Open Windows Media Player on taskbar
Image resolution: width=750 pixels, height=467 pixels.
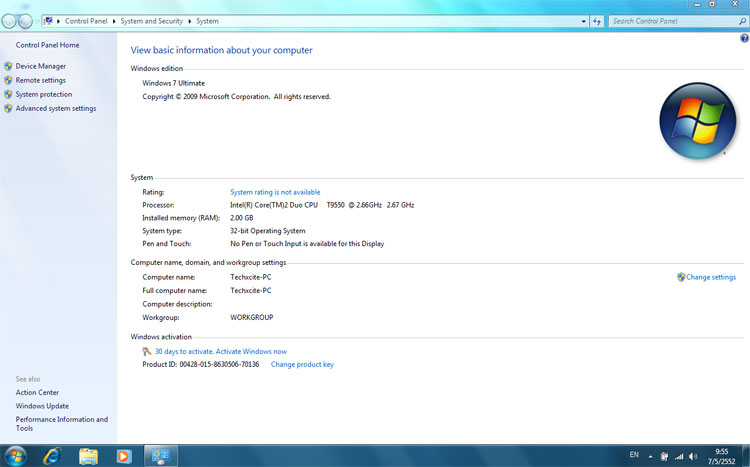123,456
